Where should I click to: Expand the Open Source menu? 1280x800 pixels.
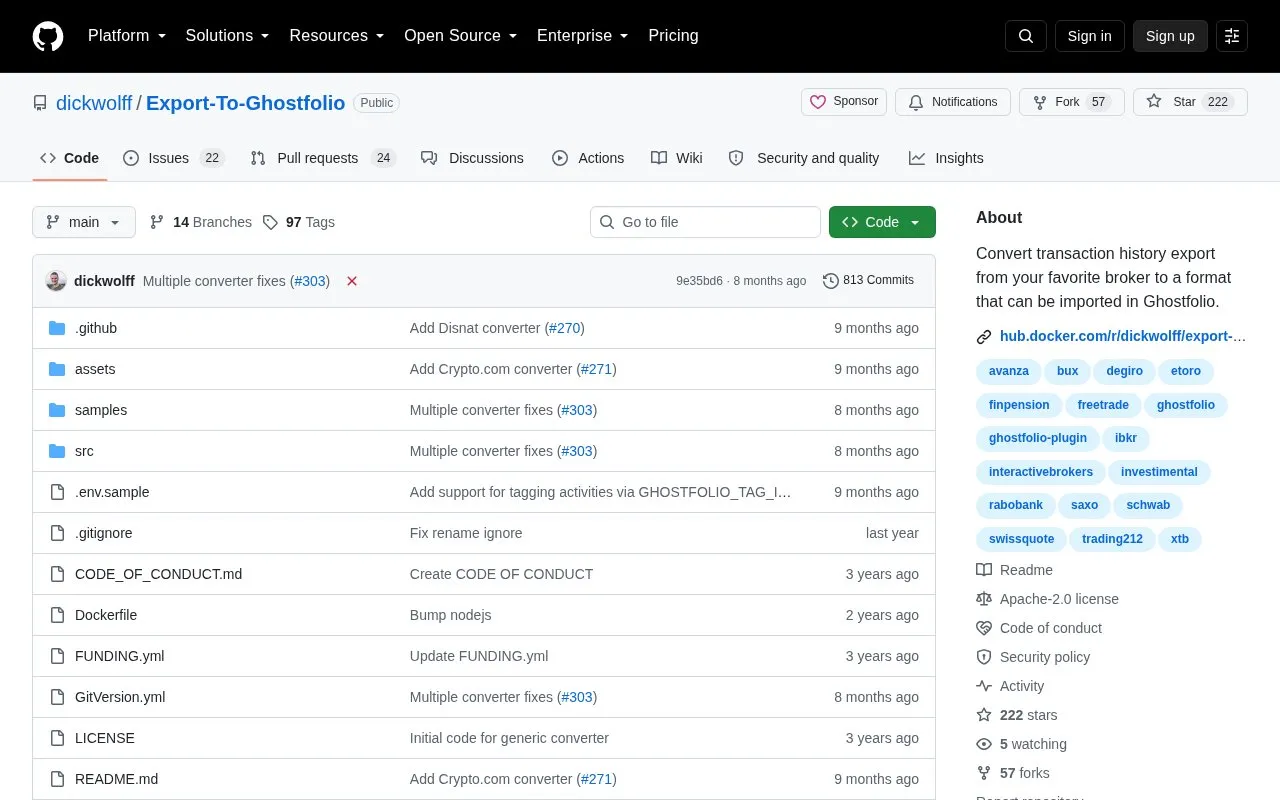tap(461, 36)
